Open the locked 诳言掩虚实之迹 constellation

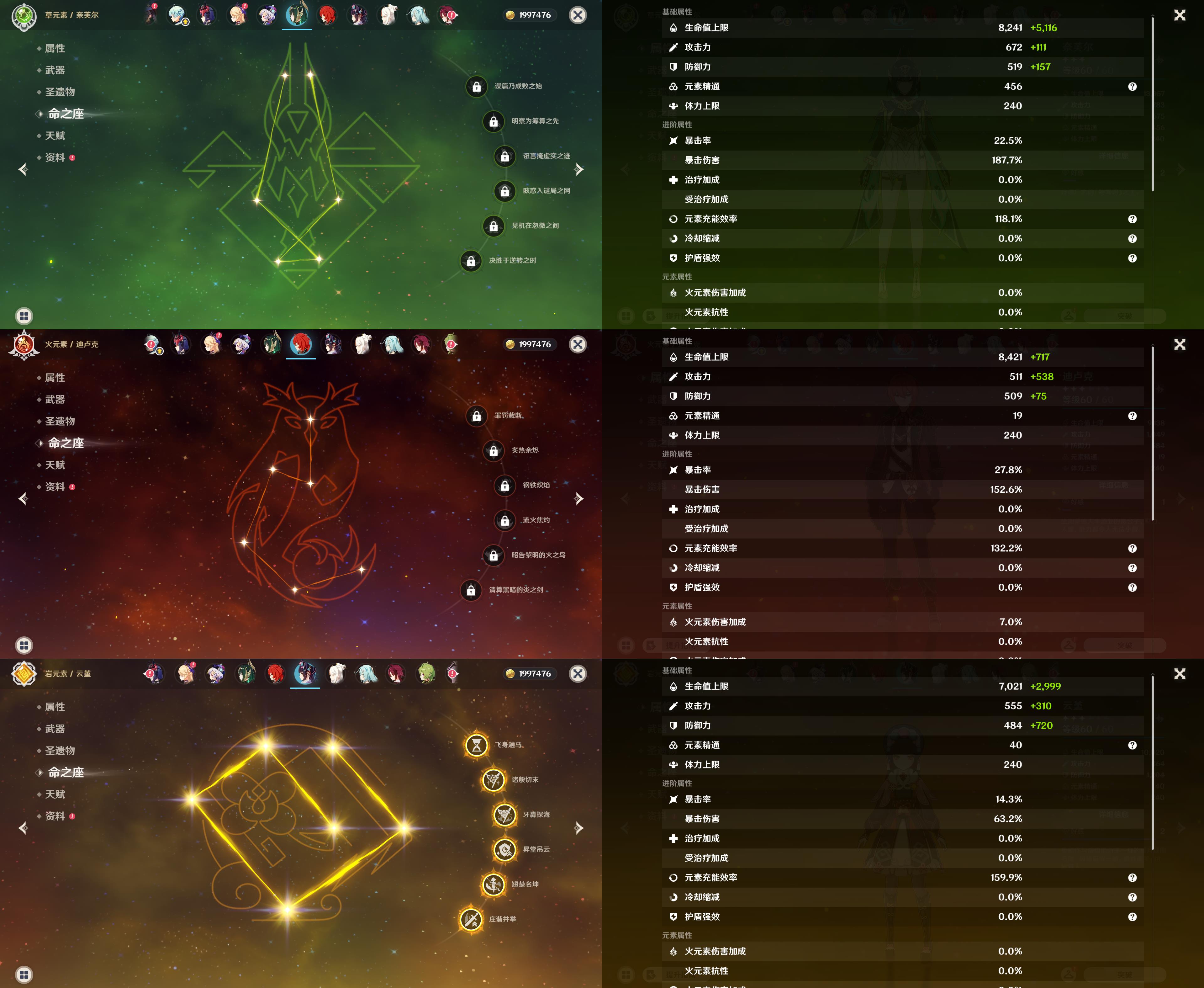505,156
